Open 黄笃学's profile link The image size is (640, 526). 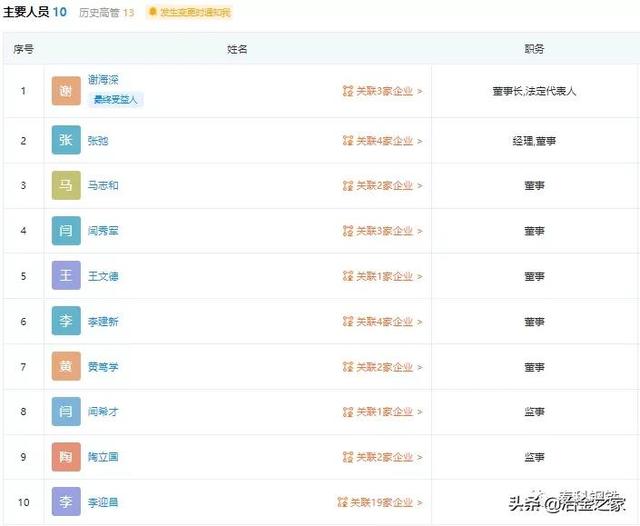[103, 367]
